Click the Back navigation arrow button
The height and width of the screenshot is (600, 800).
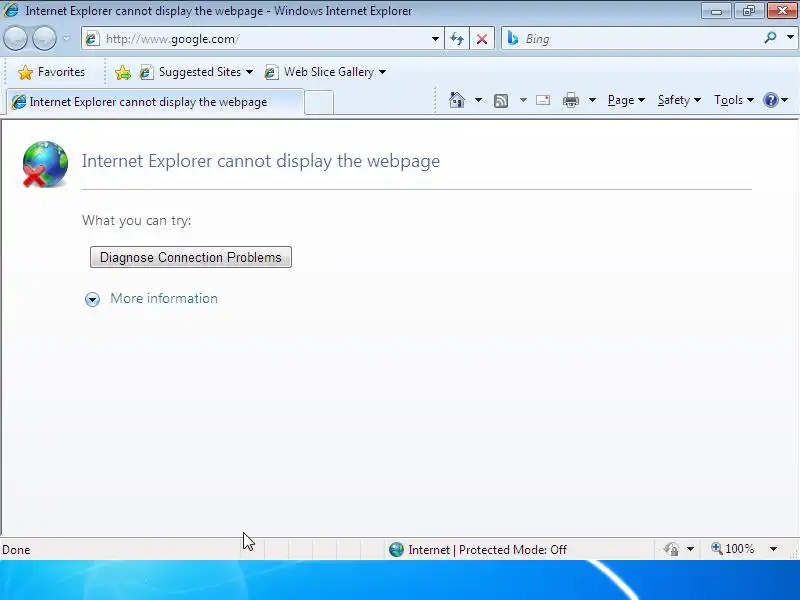pyautogui.click(x=15, y=38)
